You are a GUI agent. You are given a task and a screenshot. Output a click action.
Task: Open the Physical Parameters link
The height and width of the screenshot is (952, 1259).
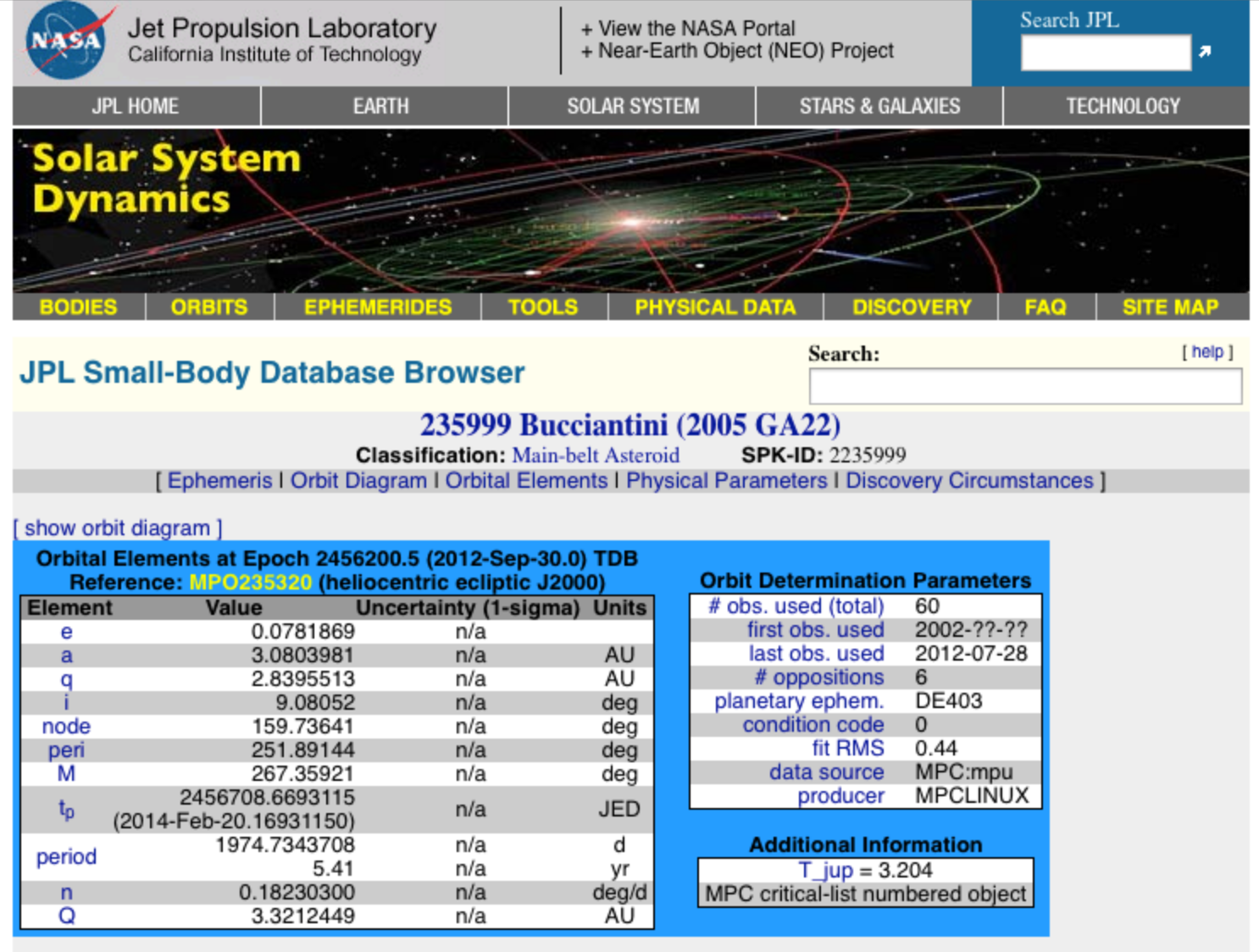click(x=726, y=480)
